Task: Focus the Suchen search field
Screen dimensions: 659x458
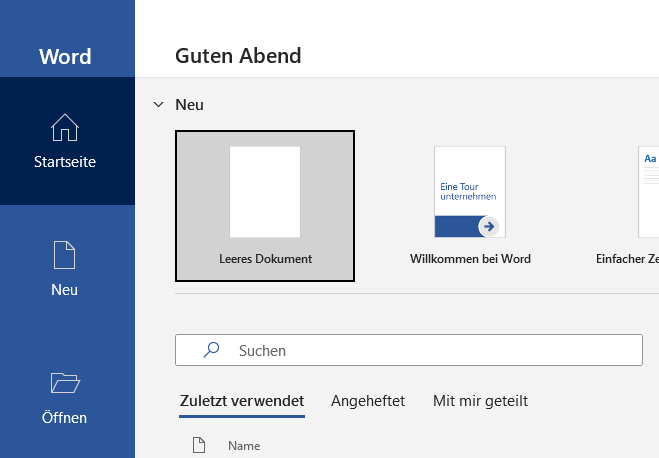Action: pyautogui.click(x=409, y=350)
